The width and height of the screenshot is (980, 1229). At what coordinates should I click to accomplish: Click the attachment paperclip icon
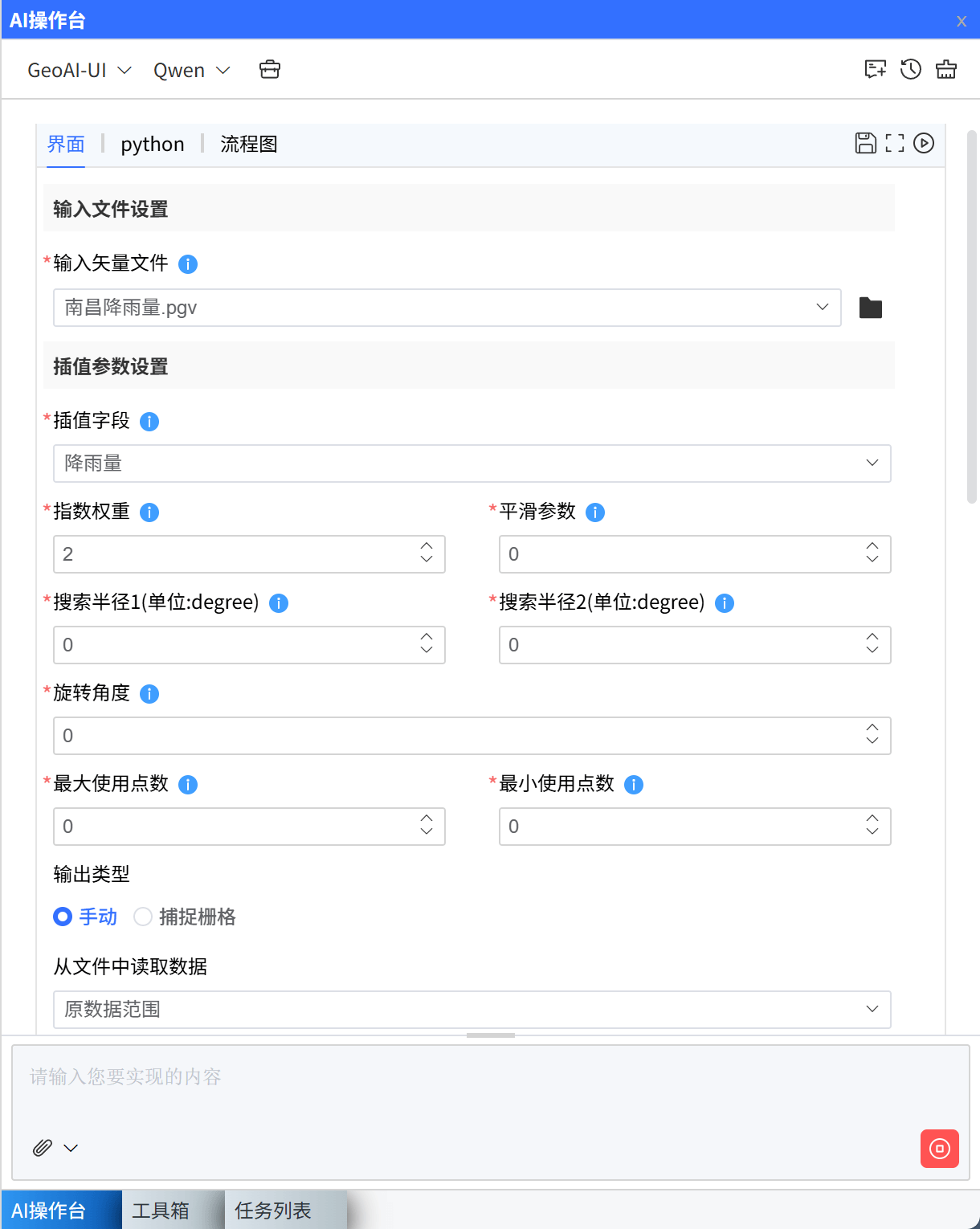(43, 1147)
